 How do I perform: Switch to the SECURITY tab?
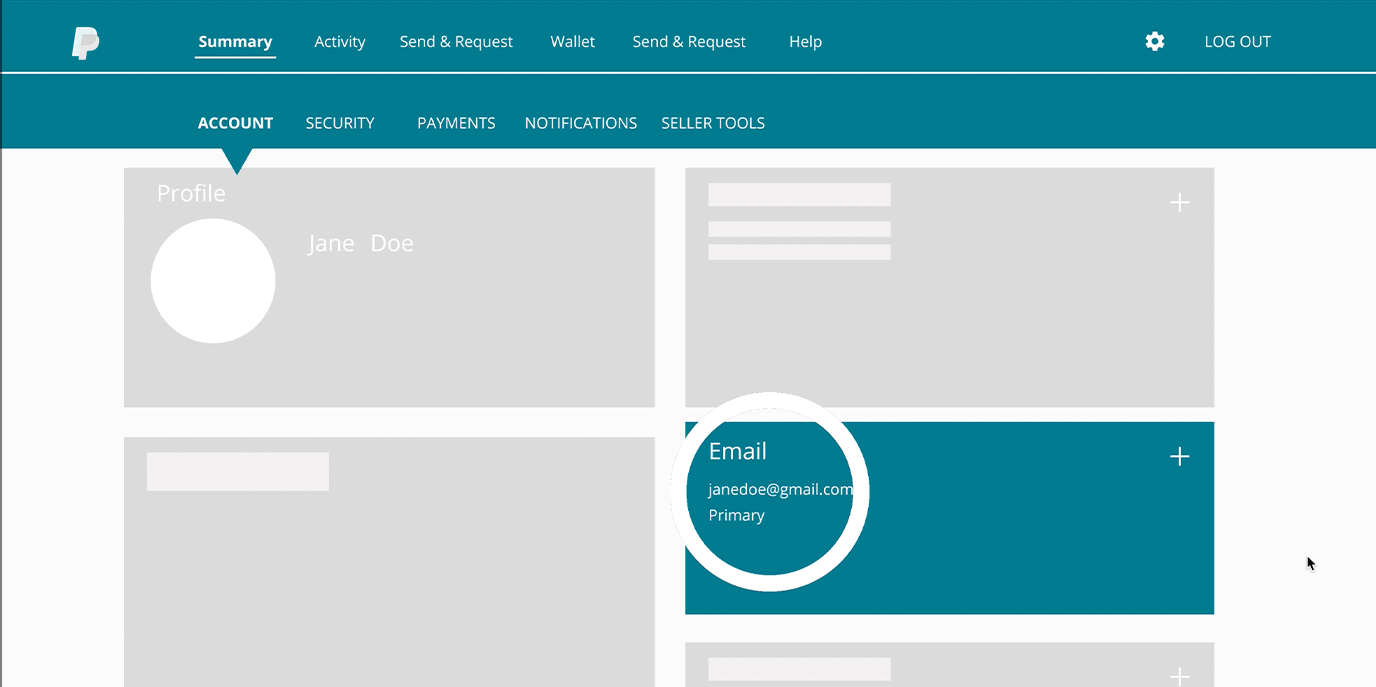340,123
